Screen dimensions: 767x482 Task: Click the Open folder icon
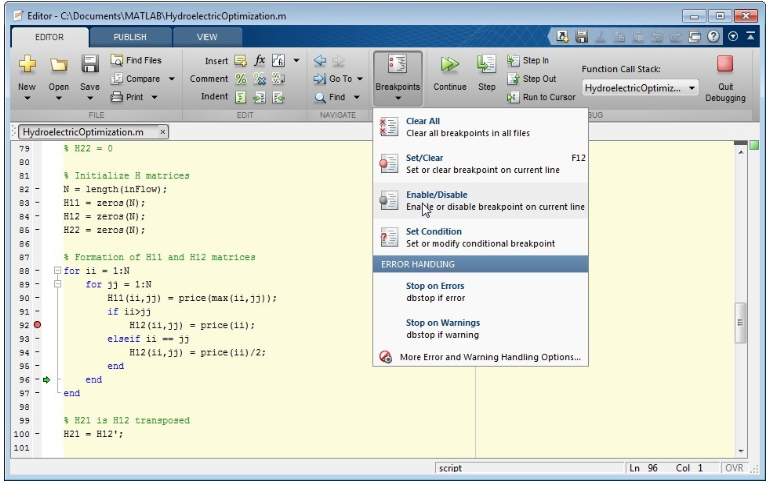[x=59, y=65]
